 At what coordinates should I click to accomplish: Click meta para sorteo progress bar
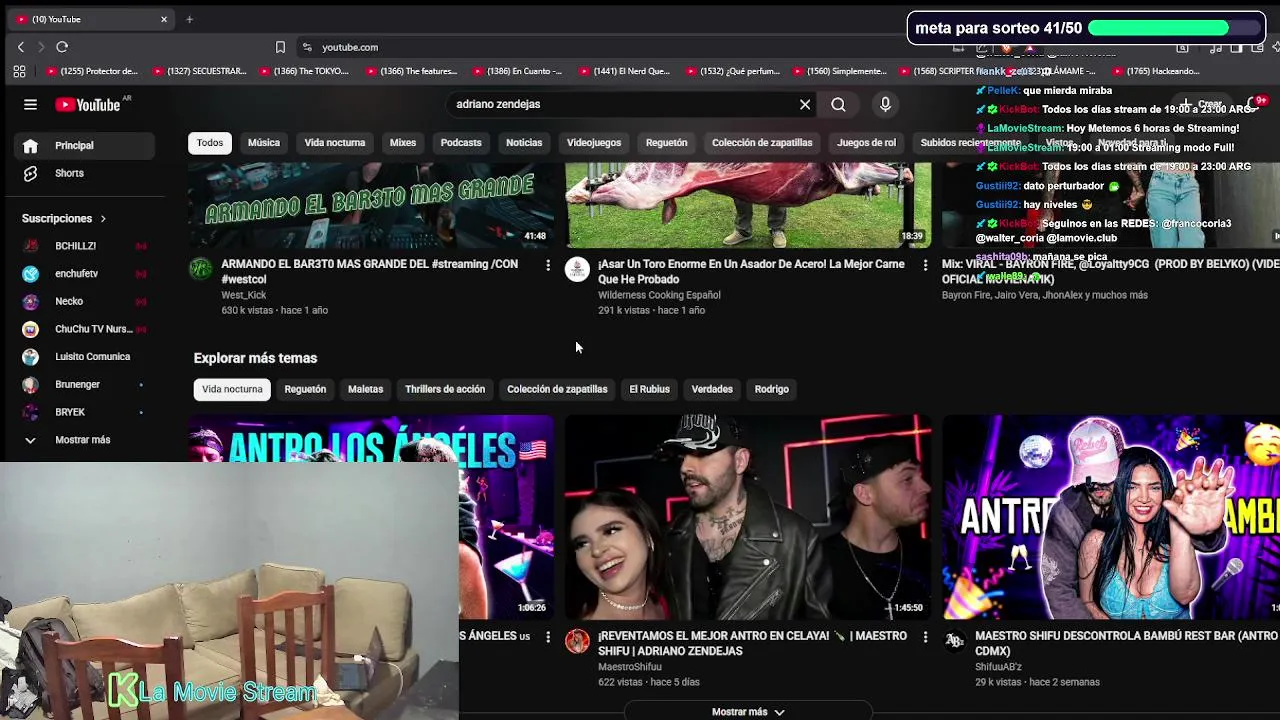(x=1174, y=28)
